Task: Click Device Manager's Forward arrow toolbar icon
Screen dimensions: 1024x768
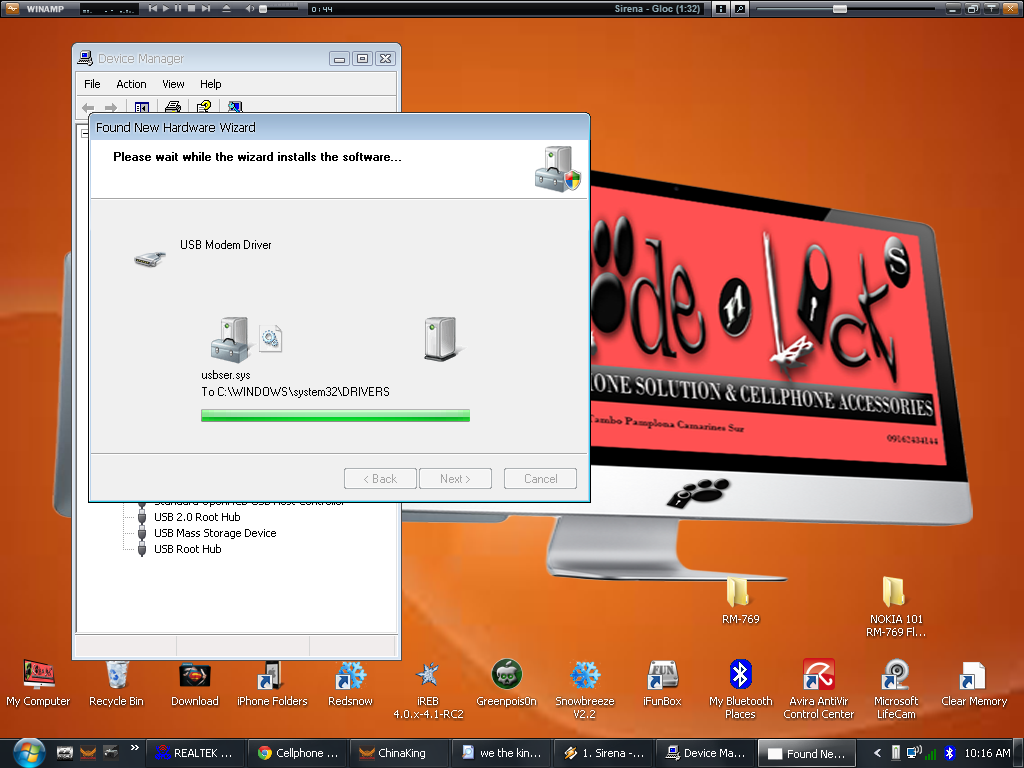Action: point(111,107)
